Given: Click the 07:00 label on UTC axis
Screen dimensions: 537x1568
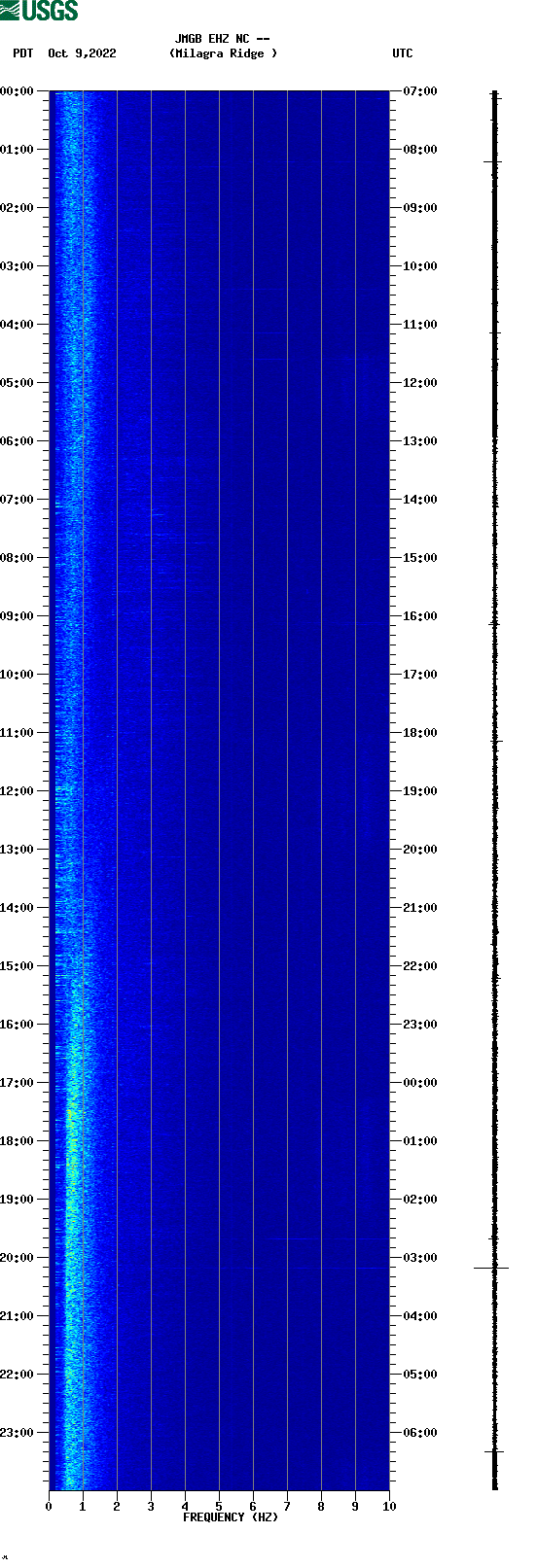Looking at the screenshot, I should [420, 91].
